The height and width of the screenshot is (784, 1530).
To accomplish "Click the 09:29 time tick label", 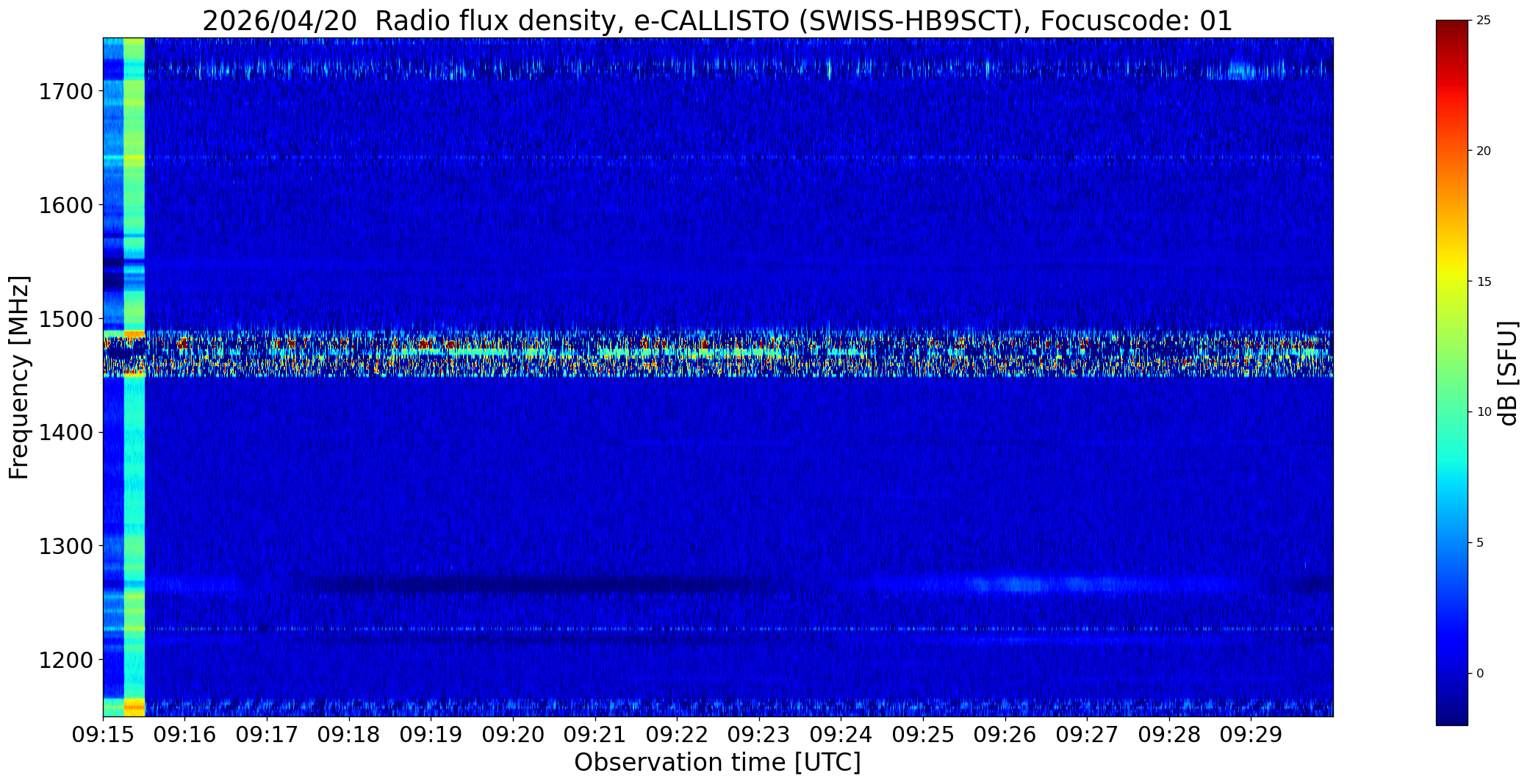I will click(1251, 735).
